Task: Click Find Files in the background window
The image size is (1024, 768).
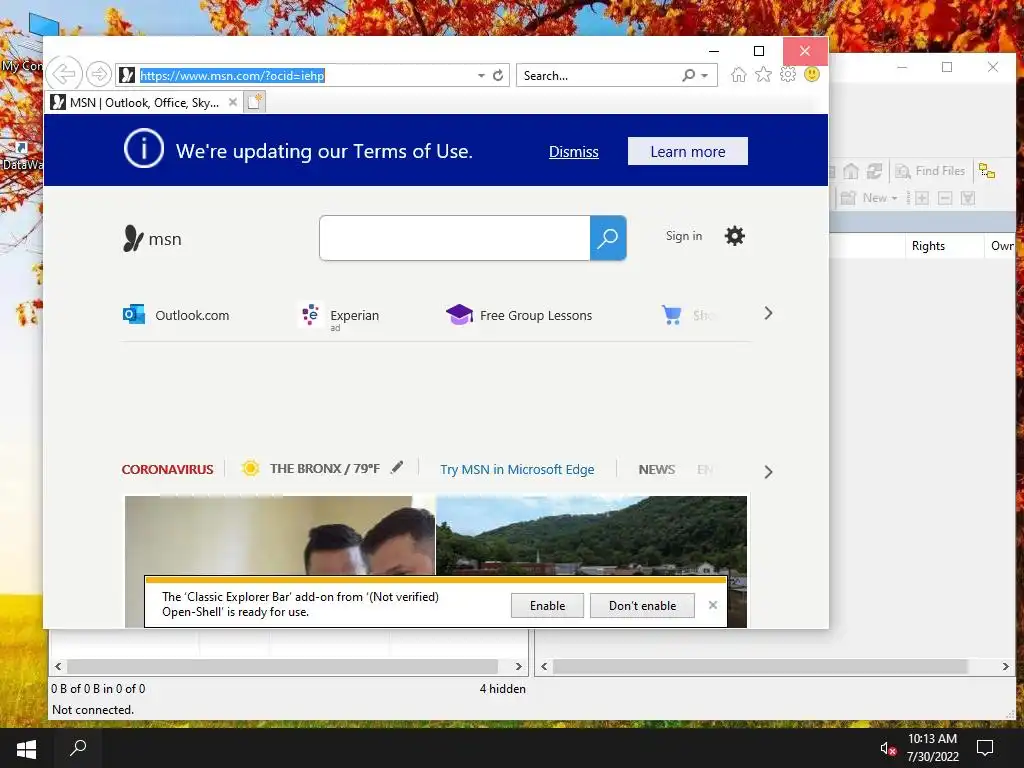Action: [931, 171]
